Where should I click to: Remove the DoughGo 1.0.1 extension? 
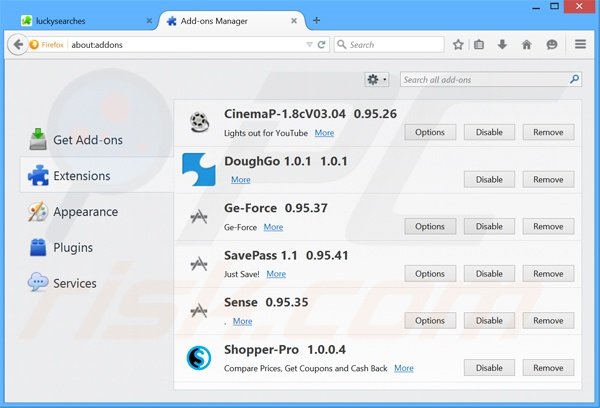click(x=548, y=180)
